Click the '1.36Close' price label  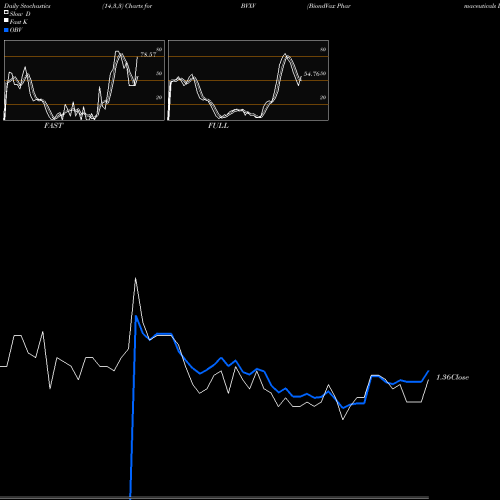point(452,377)
